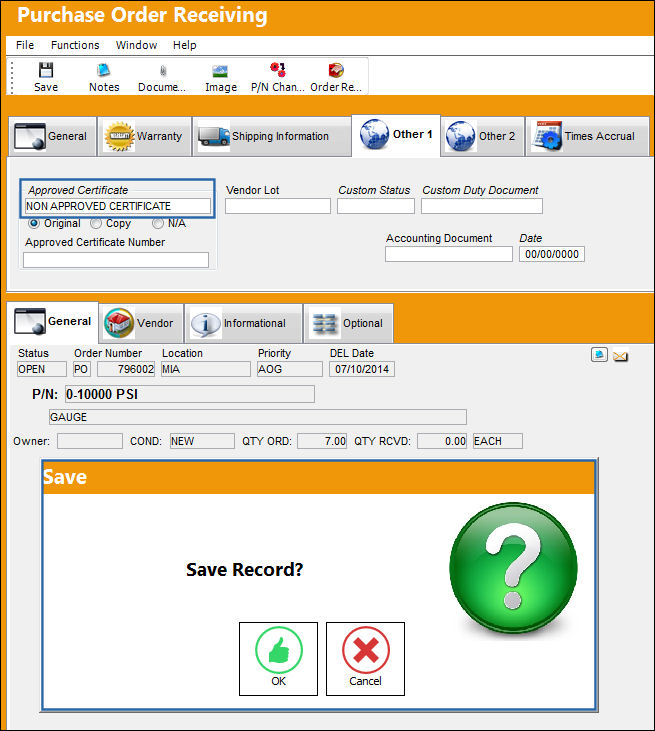655x731 pixels.
Task: Click the envelope email icon
Action: coord(620,357)
